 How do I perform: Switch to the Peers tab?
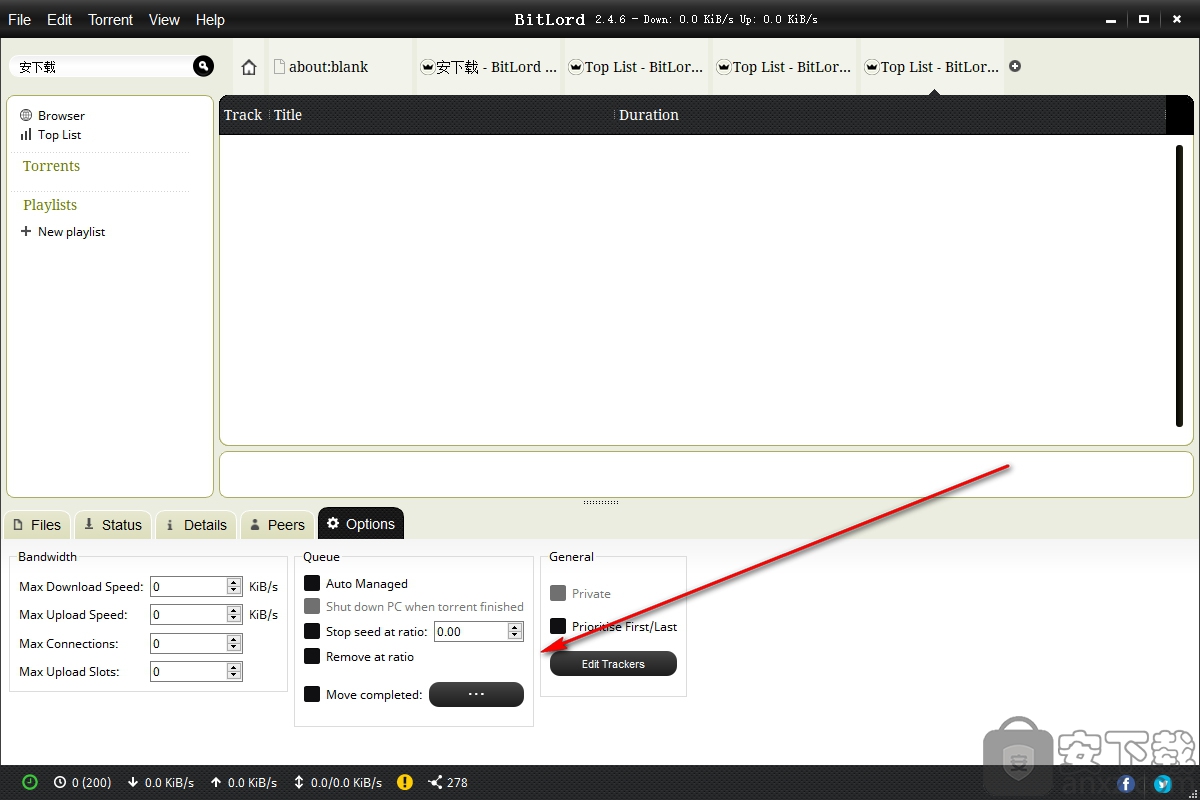pos(277,525)
